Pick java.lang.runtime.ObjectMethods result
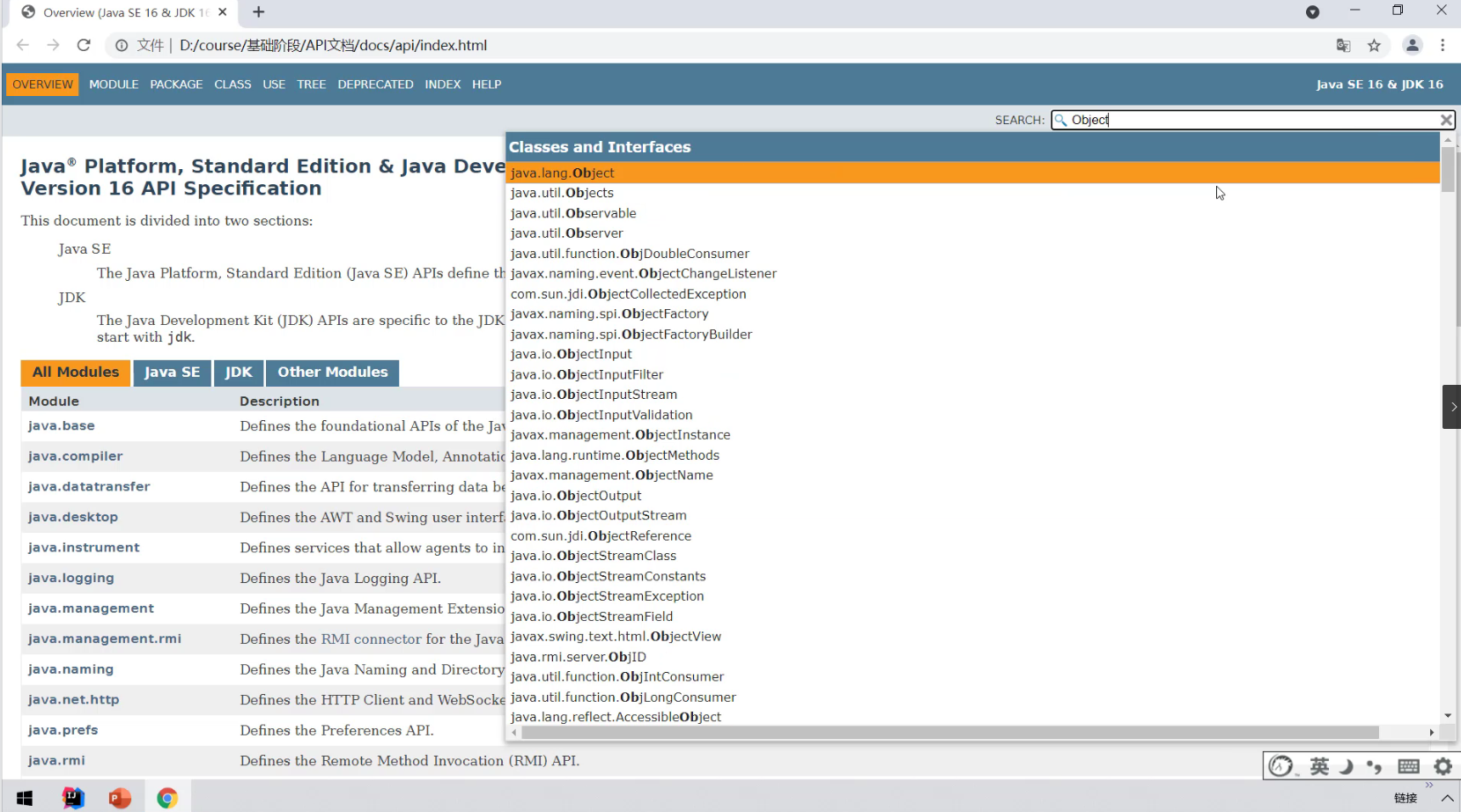1461x812 pixels. (973, 455)
